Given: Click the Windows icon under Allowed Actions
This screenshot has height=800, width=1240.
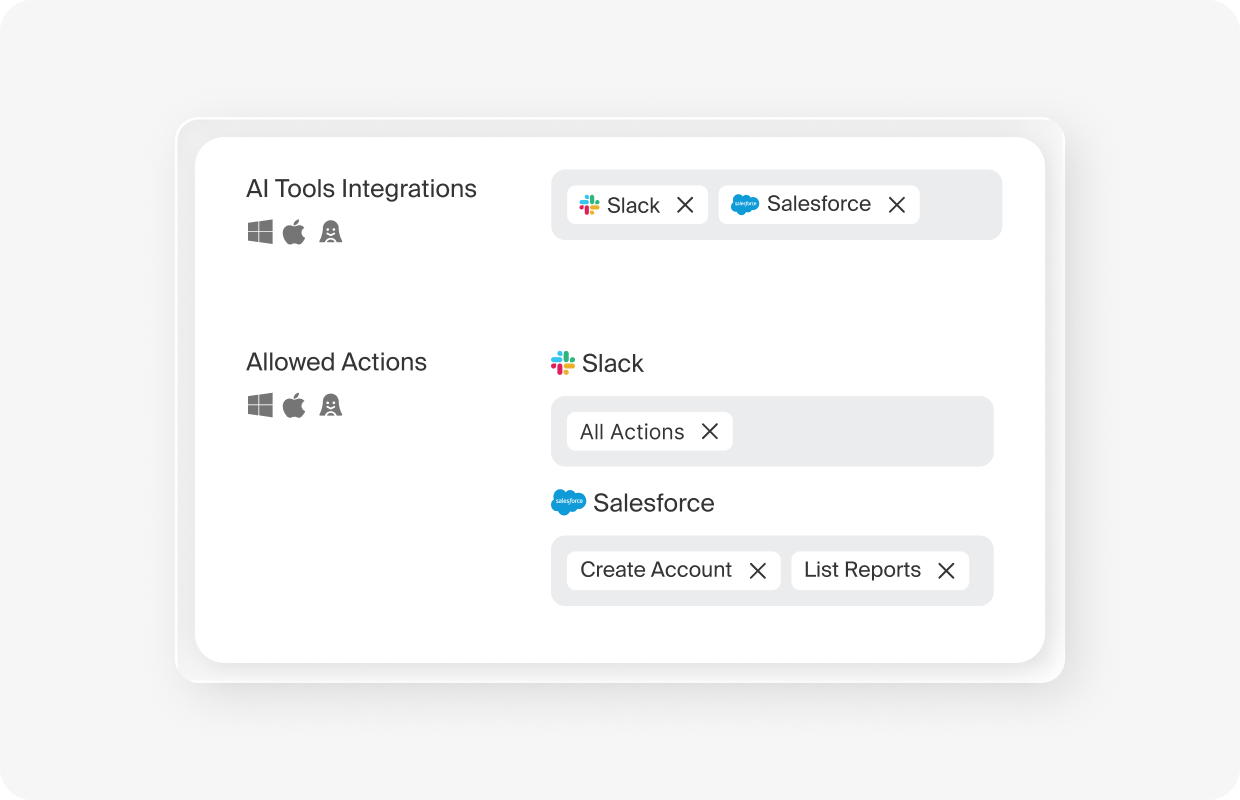Looking at the screenshot, I should pos(260,405).
